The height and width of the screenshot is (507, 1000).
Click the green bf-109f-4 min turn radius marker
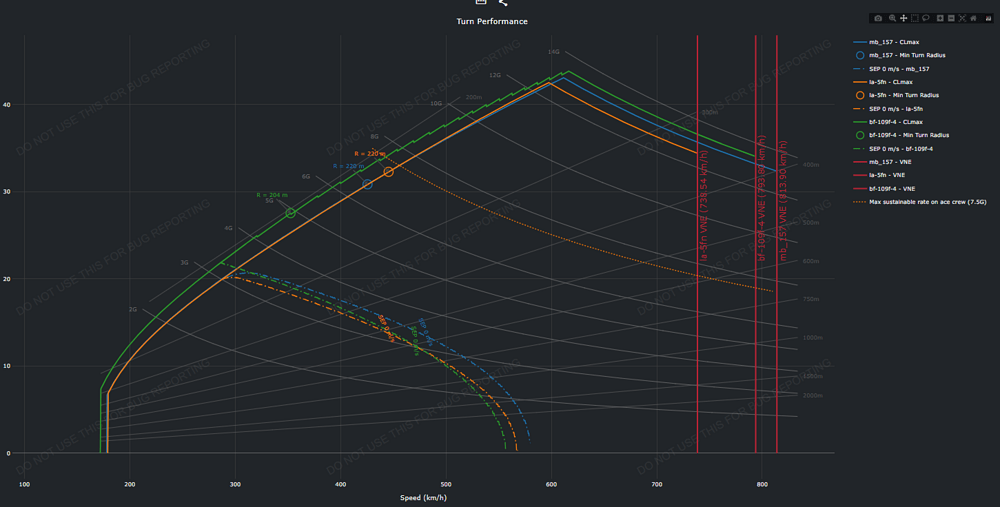point(291,213)
